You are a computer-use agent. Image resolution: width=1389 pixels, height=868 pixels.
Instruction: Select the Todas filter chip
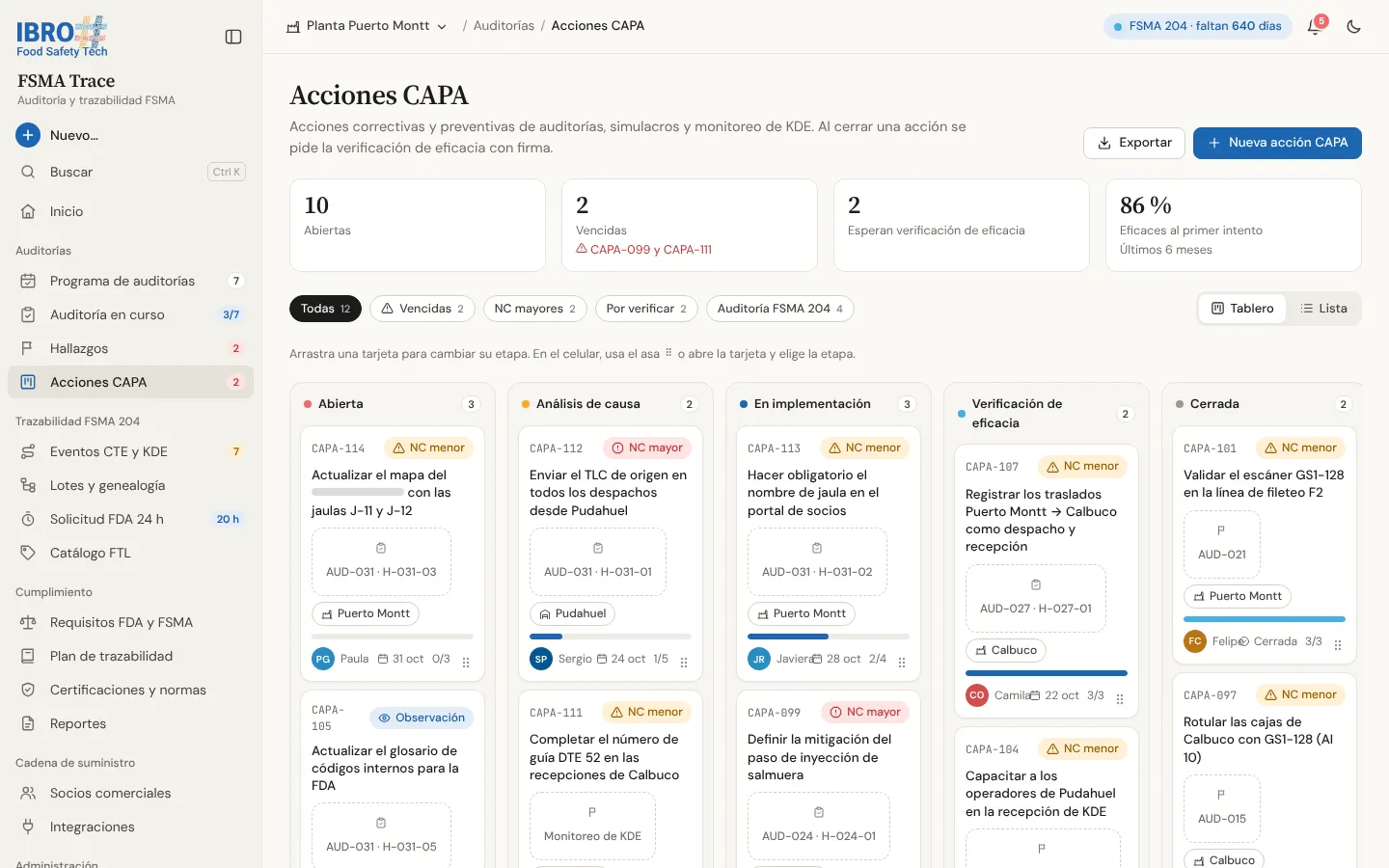(325, 309)
